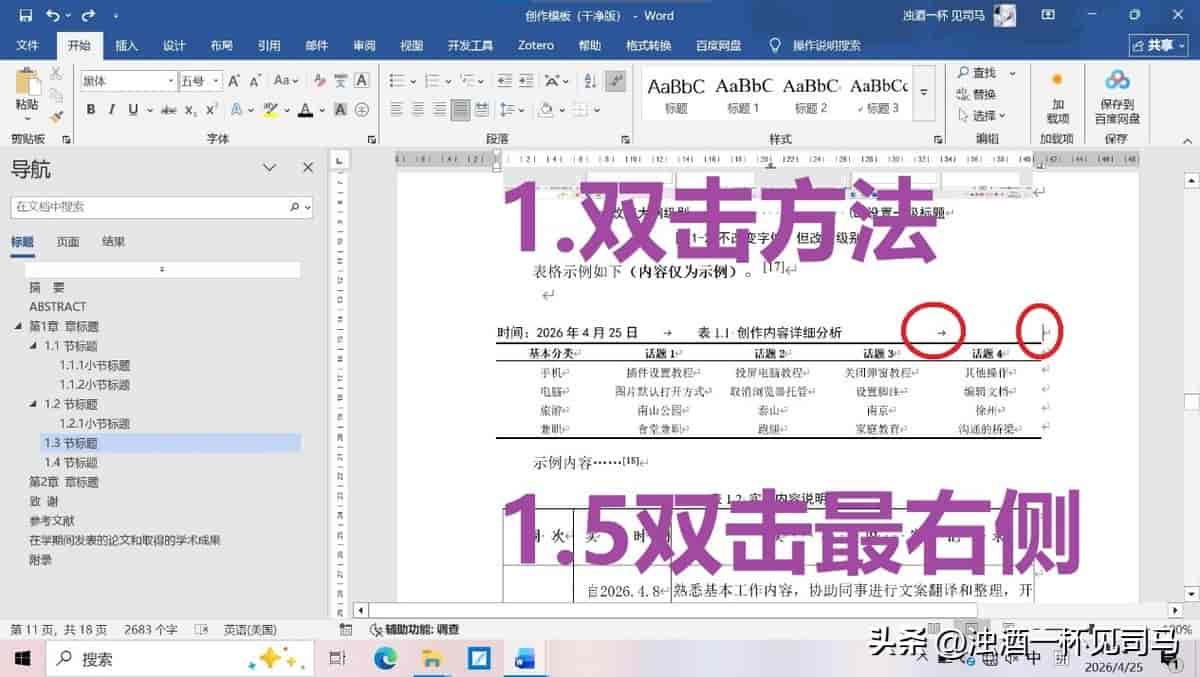Viewport: 1200px width, 677px height.
Task: Click the 替换 Replace button
Action: (x=977, y=94)
